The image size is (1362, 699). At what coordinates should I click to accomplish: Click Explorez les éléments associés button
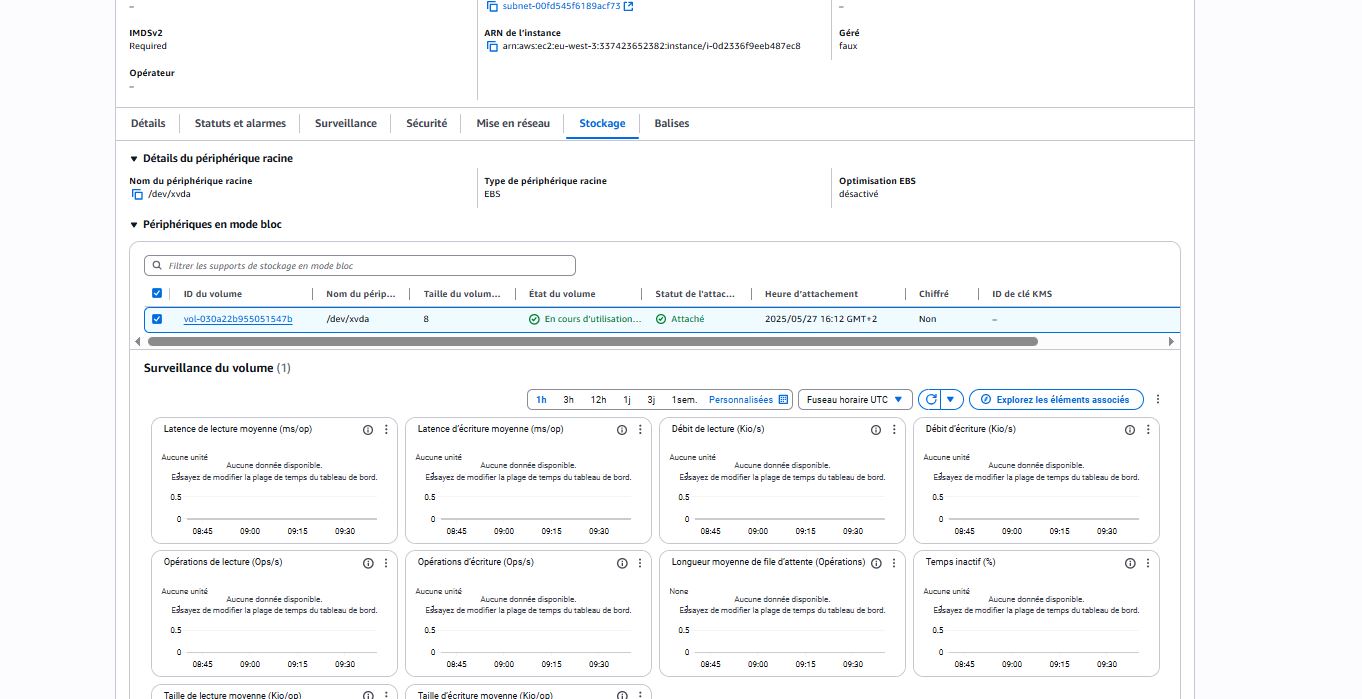tap(1056, 400)
